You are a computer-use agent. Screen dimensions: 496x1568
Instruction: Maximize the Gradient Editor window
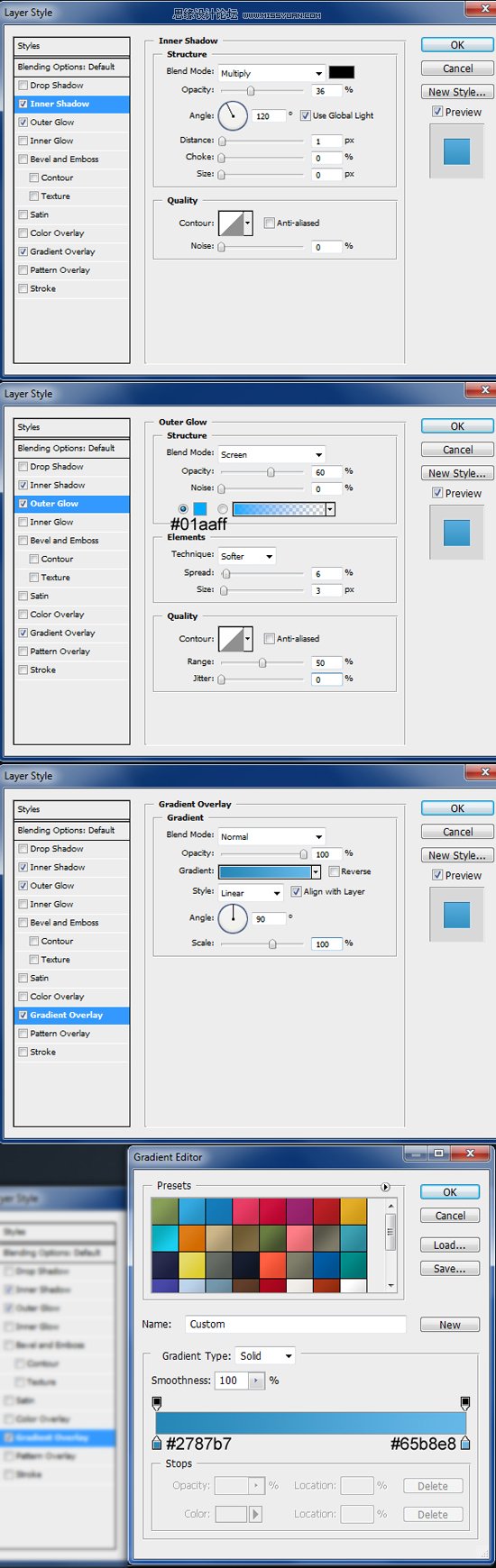click(438, 1153)
